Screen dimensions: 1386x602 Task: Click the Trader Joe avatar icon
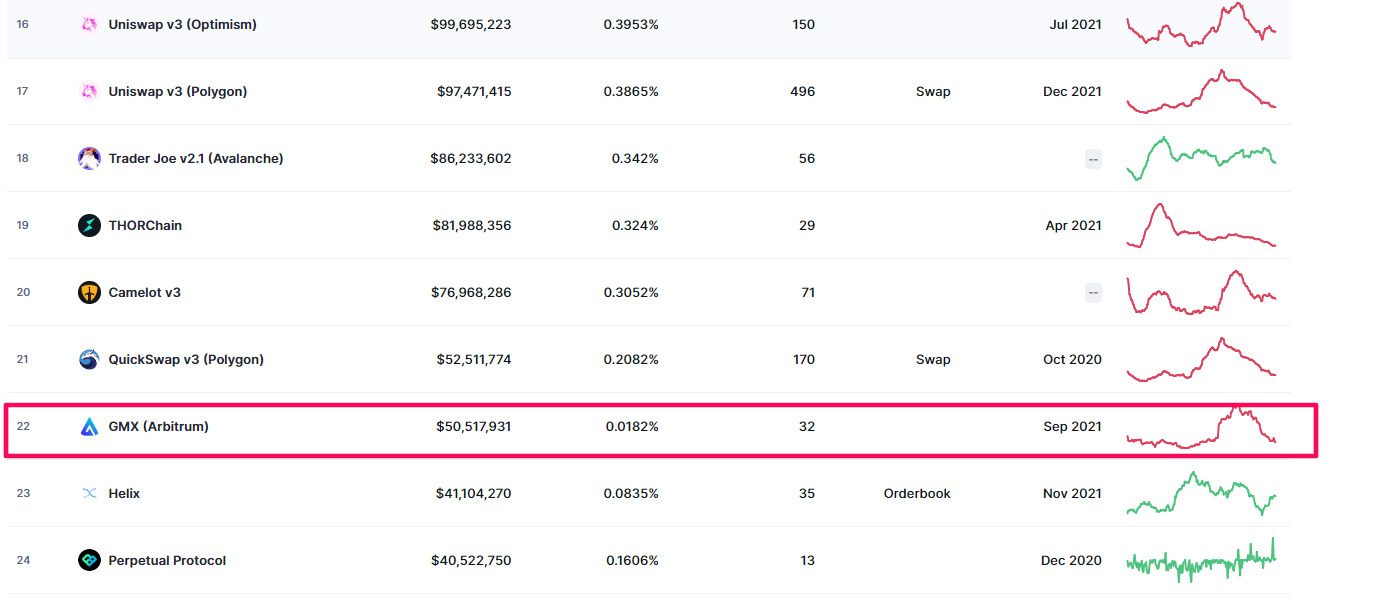pos(89,158)
